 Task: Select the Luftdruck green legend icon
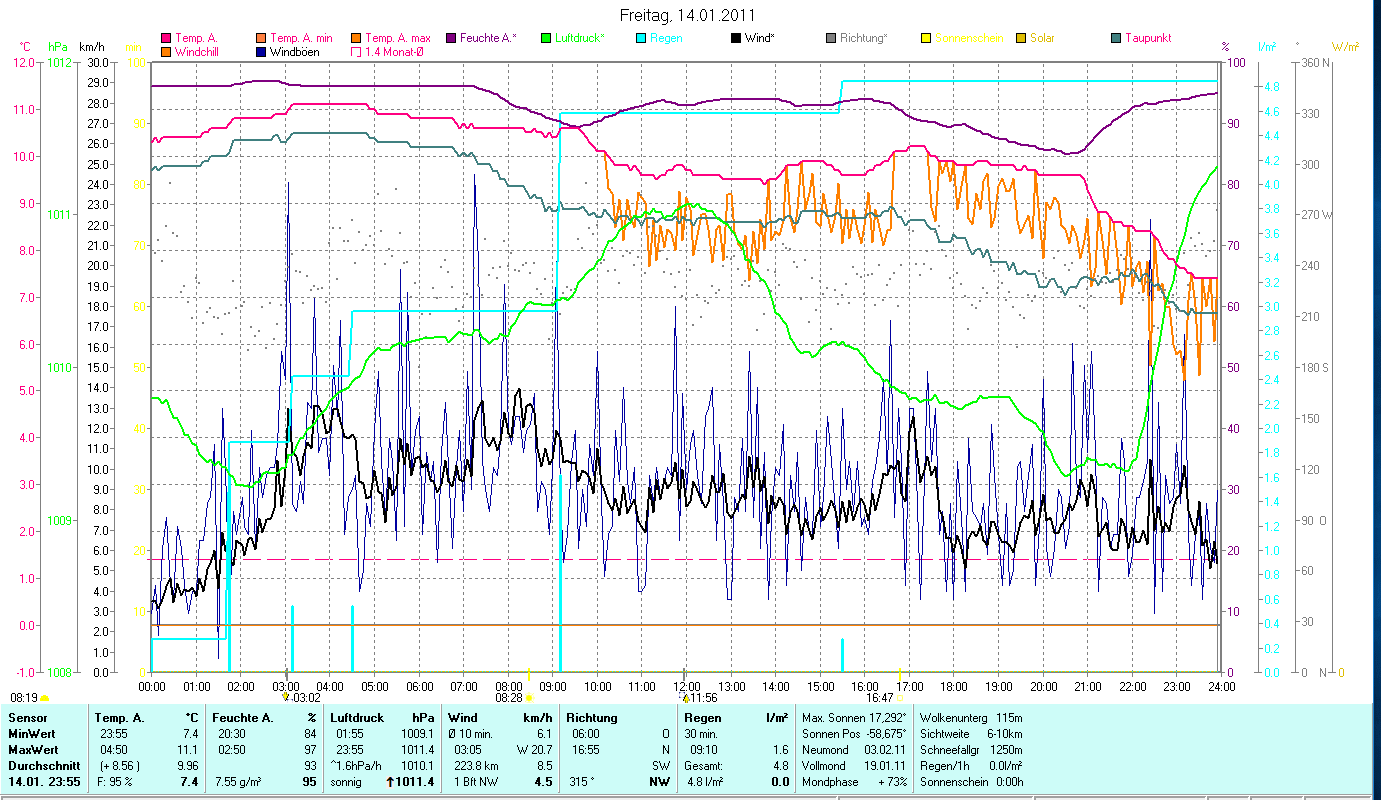(546, 38)
